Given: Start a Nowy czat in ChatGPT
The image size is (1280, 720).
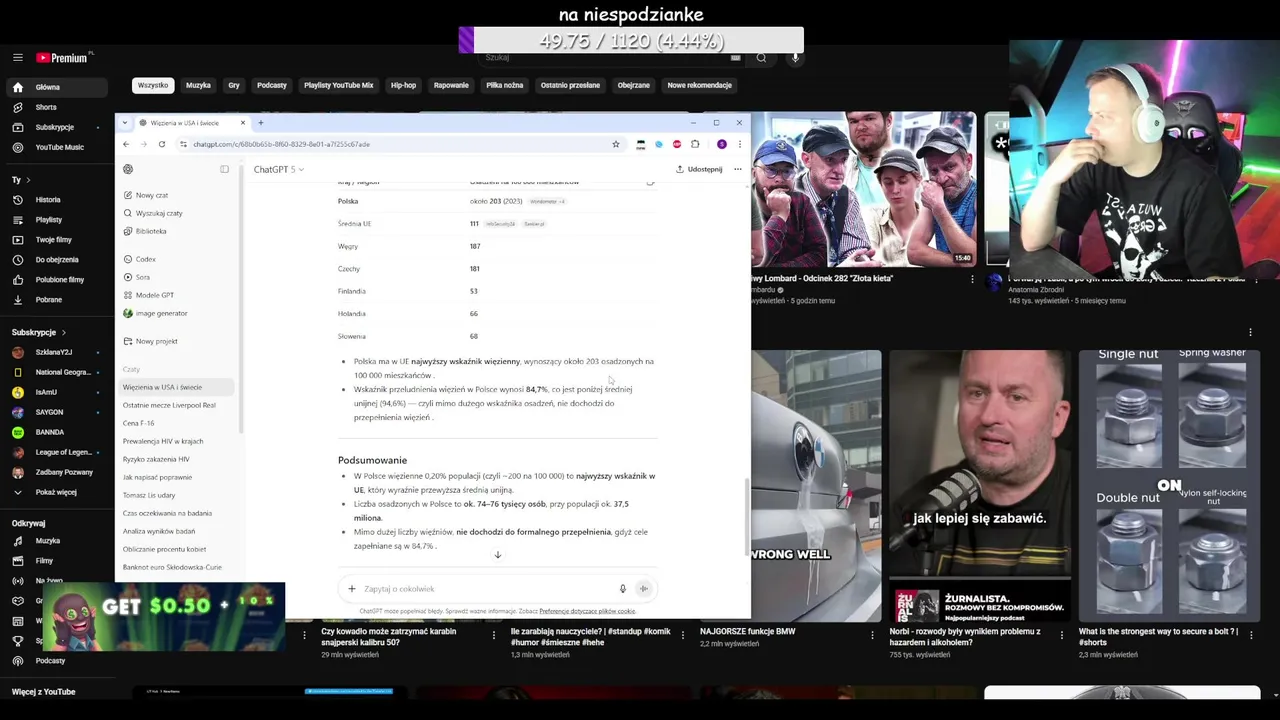Looking at the screenshot, I should coord(152,195).
